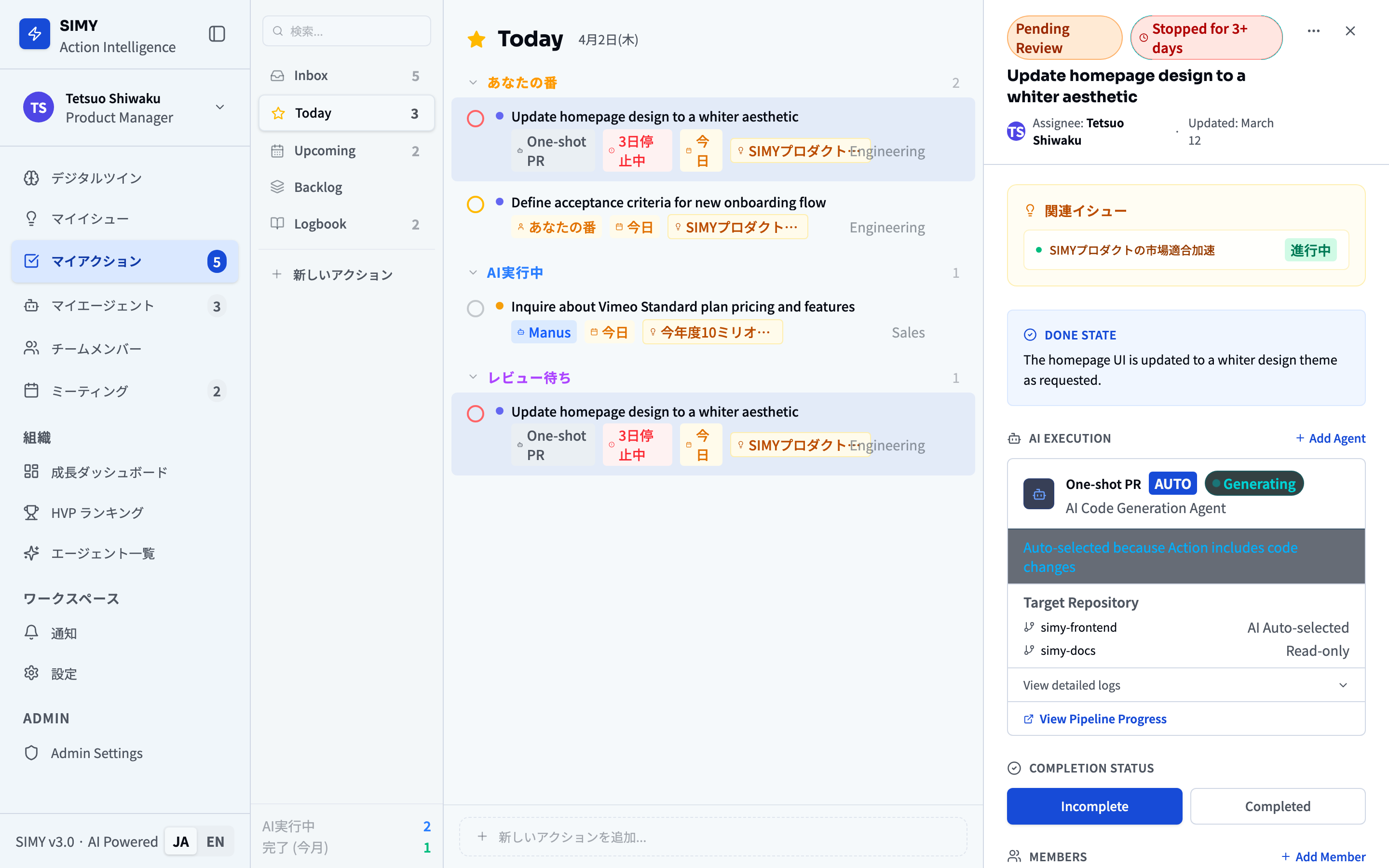Expand View detailed logs

point(1185,685)
